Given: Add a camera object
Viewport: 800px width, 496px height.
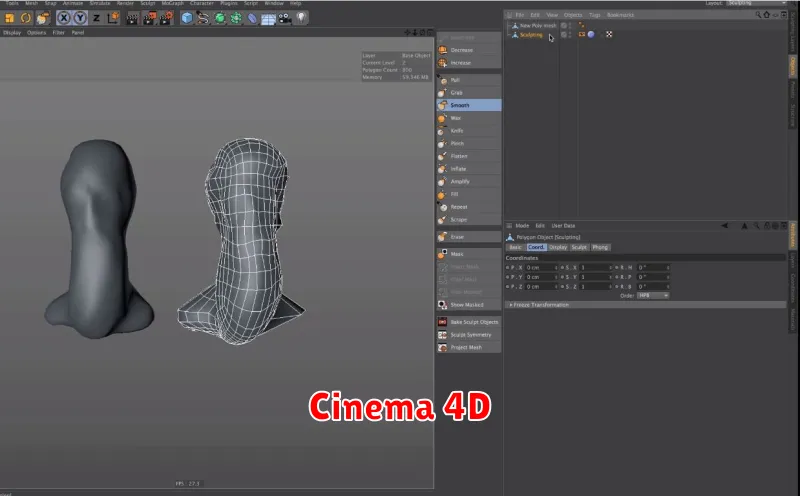Looking at the screenshot, I should pyautogui.click(x=285, y=18).
